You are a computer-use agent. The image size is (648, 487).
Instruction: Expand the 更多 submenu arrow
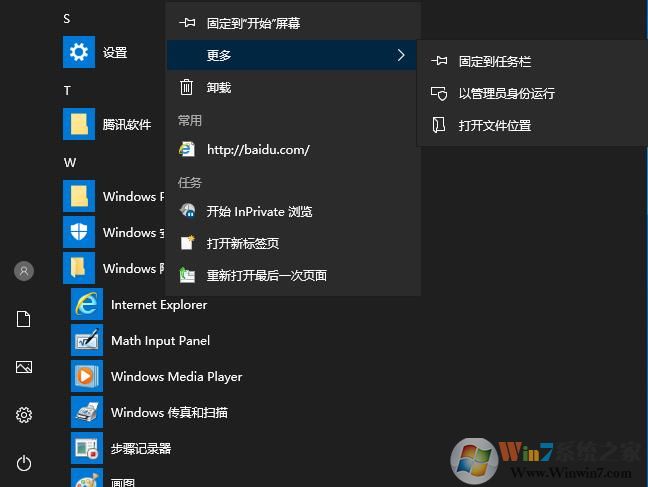[401, 55]
